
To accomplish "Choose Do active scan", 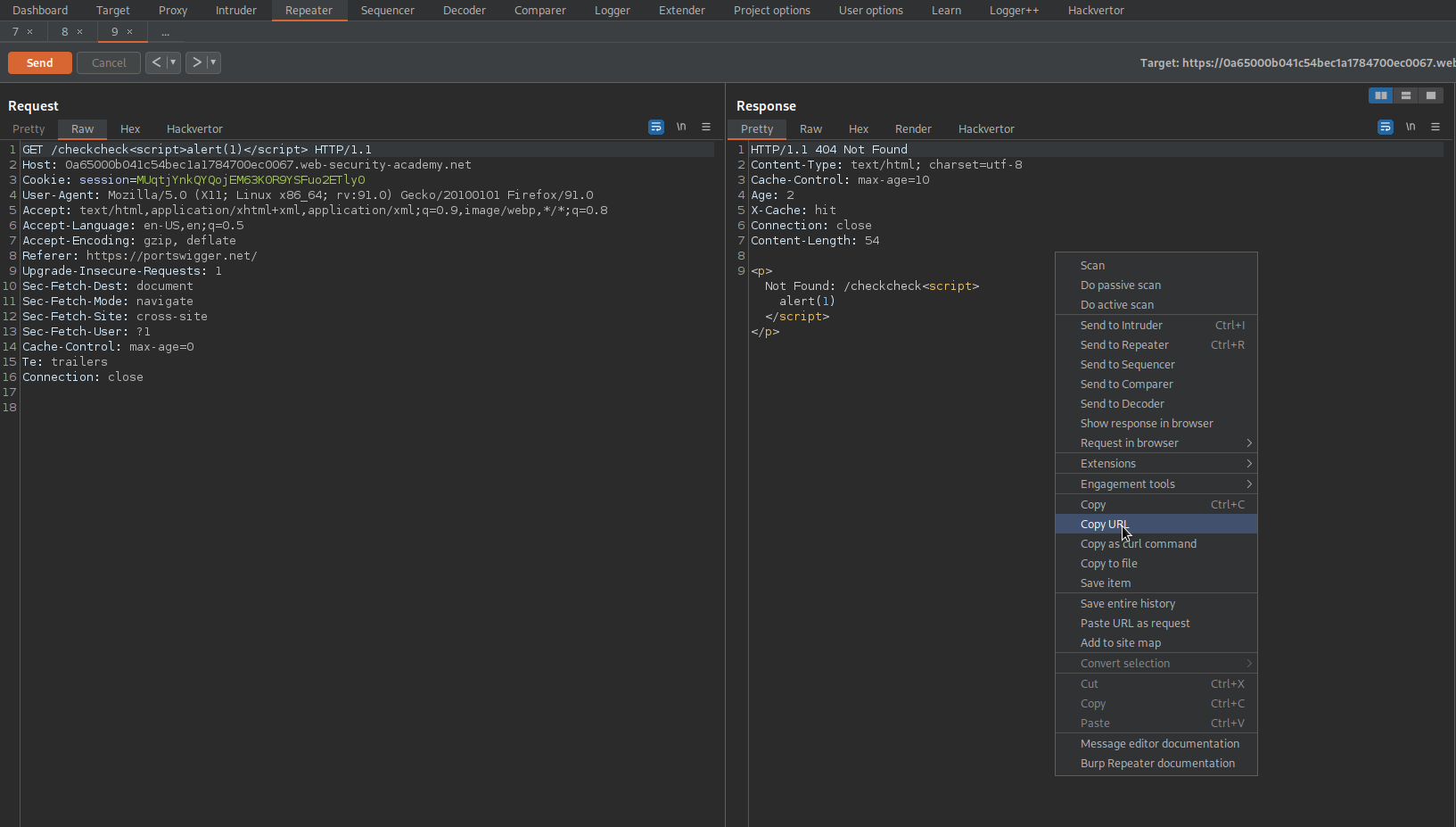I will coord(1156,305).
